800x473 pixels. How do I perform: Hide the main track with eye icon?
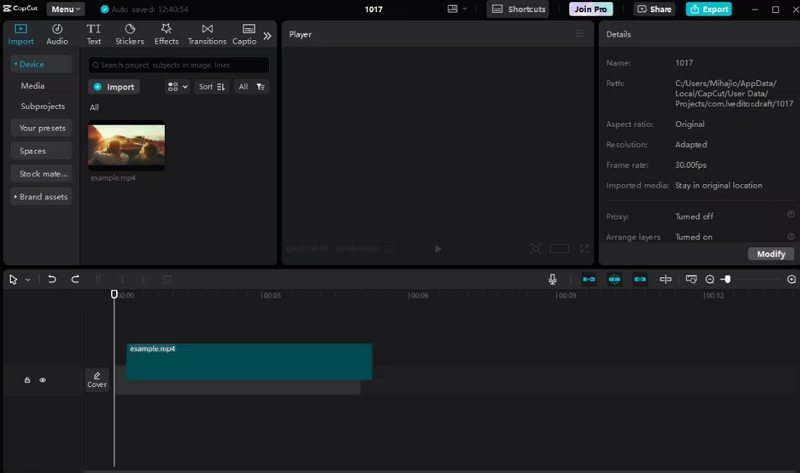point(43,380)
